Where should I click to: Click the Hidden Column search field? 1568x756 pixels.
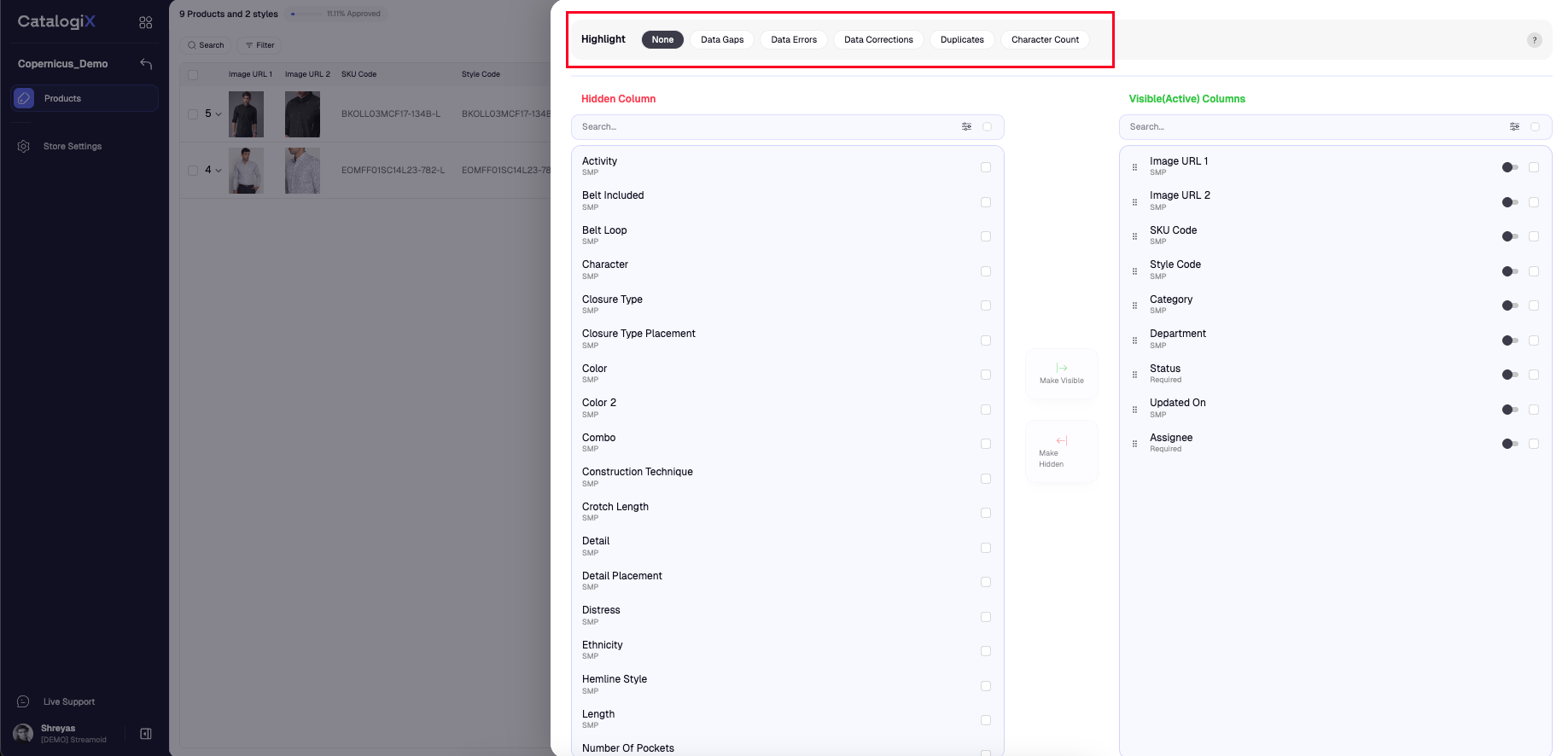(768, 127)
